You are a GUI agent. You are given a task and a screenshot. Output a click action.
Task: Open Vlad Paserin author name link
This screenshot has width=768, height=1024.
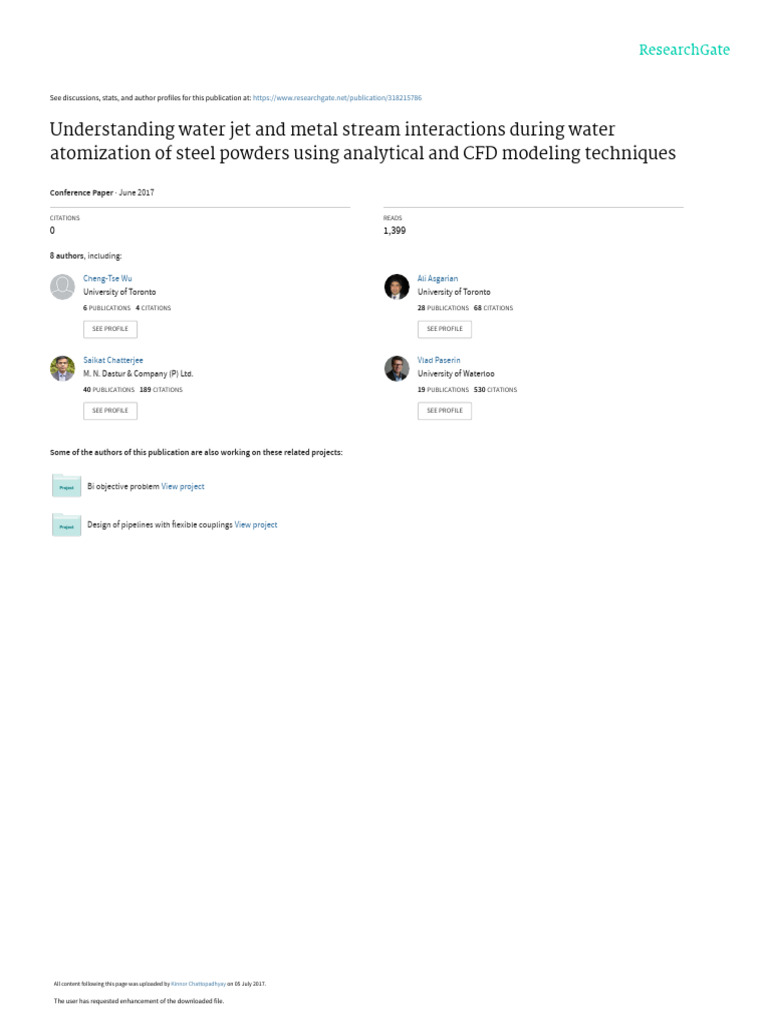(x=438, y=359)
